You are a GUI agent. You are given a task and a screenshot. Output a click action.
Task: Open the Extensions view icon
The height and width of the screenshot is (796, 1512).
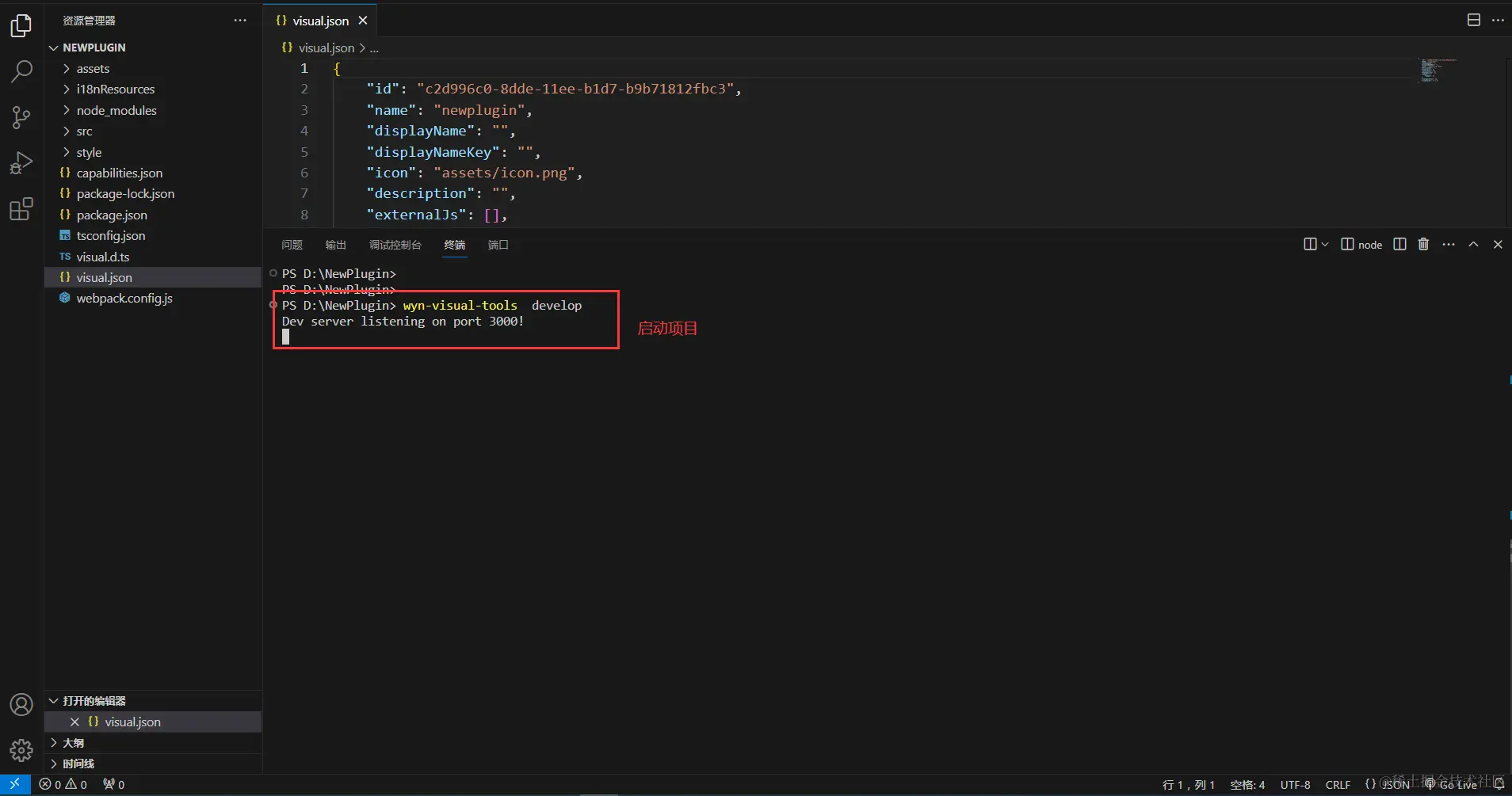pos(21,209)
